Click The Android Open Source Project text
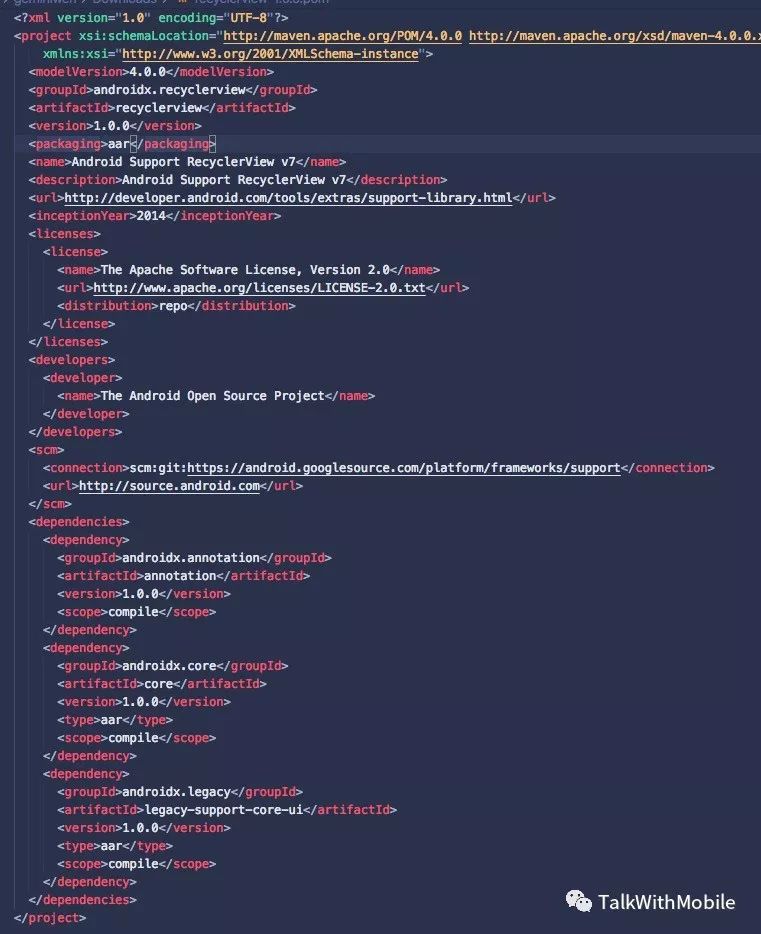This screenshot has width=761, height=934. 213,396
